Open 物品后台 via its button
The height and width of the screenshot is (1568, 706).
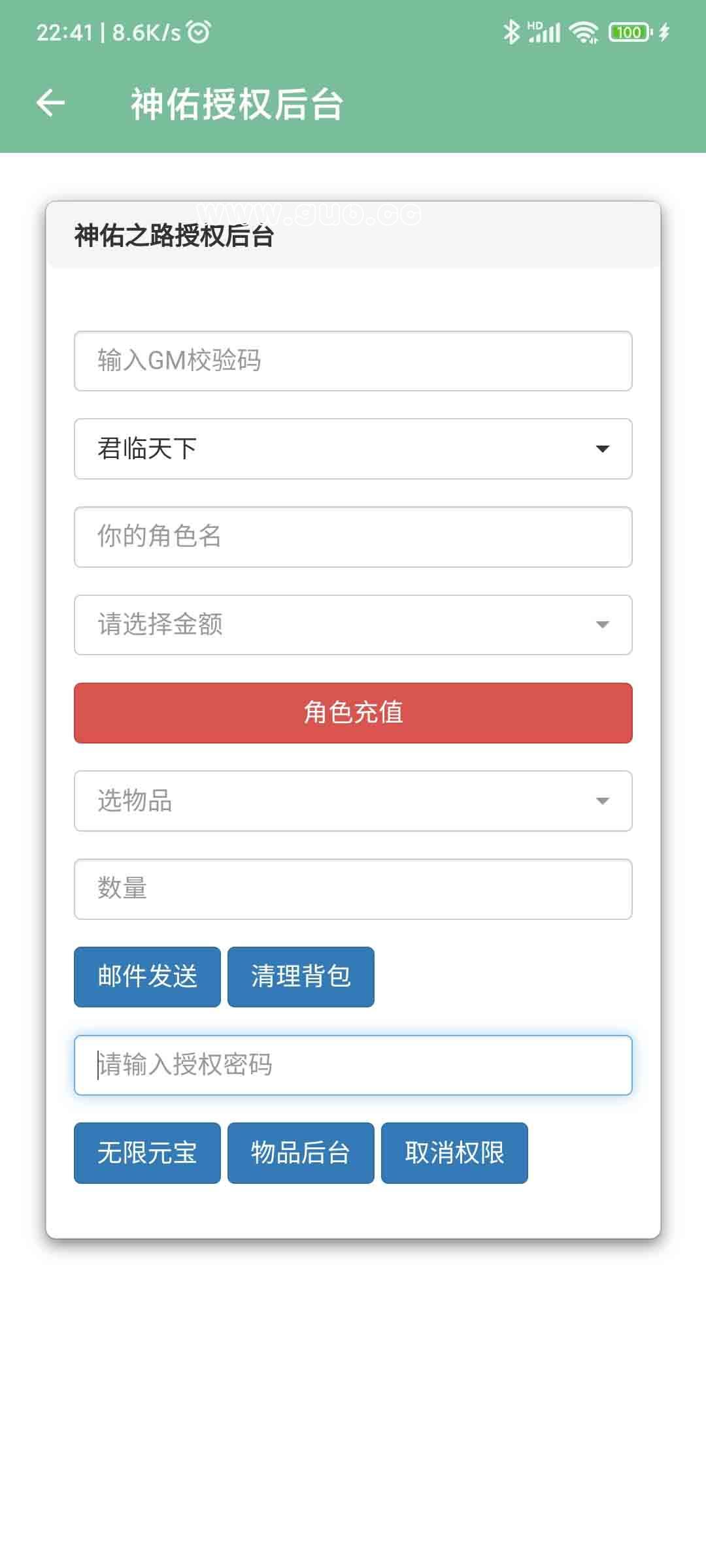pyautogui.click(x=301, y=1153)
